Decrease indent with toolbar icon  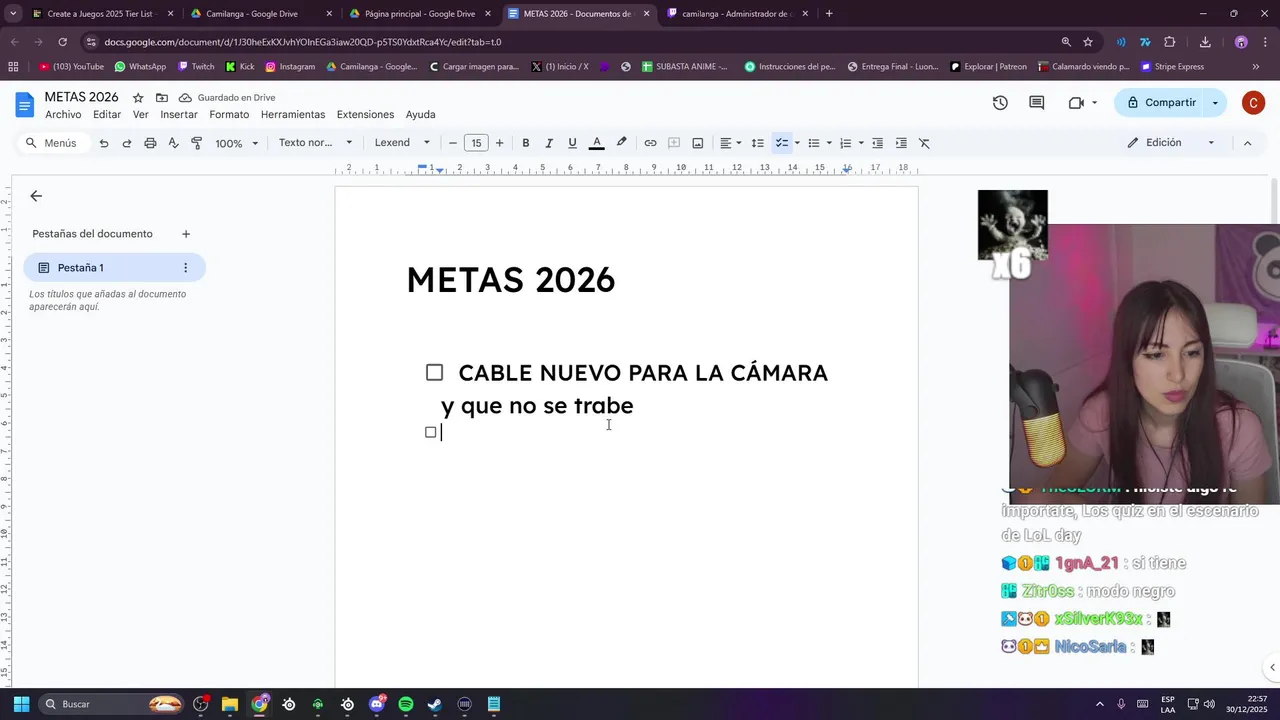(877, 143)
